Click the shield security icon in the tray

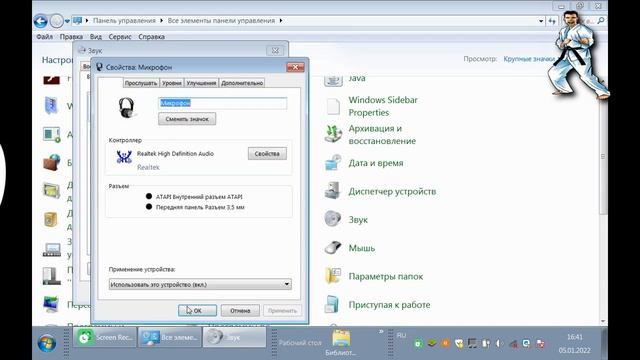click(459, 344)
